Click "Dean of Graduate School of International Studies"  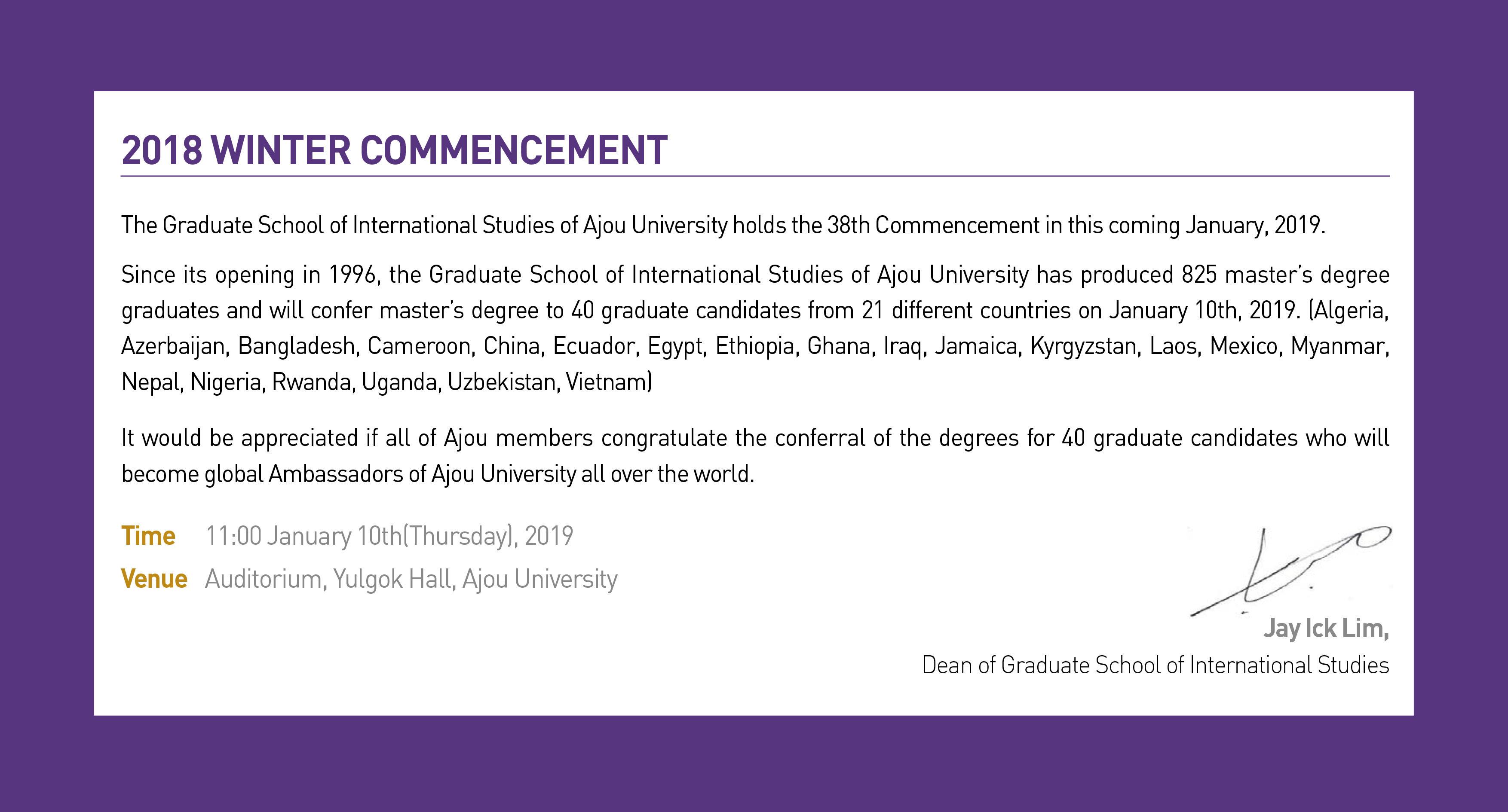click(1155, 665)
